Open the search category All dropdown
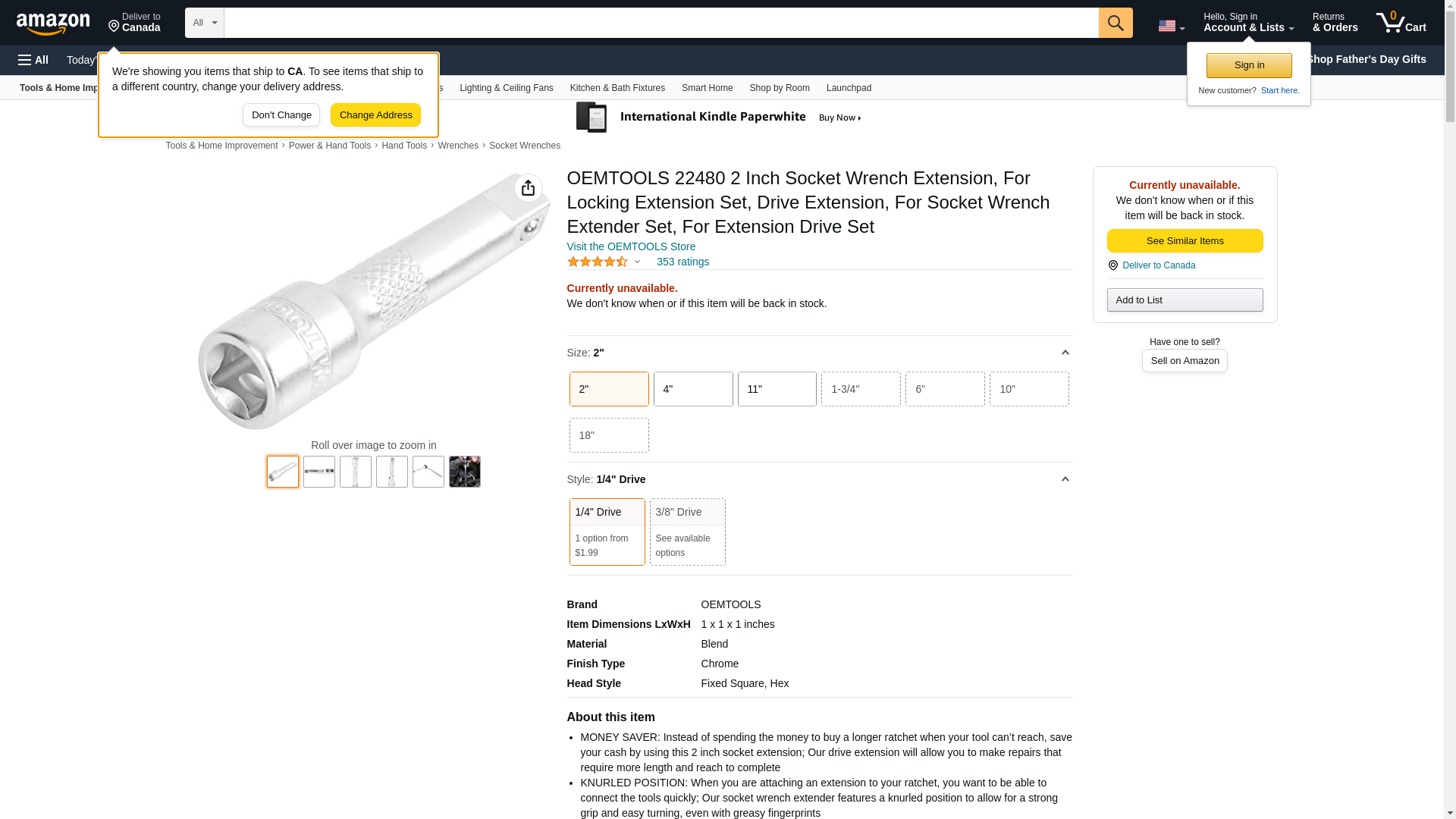 [204, 23]
